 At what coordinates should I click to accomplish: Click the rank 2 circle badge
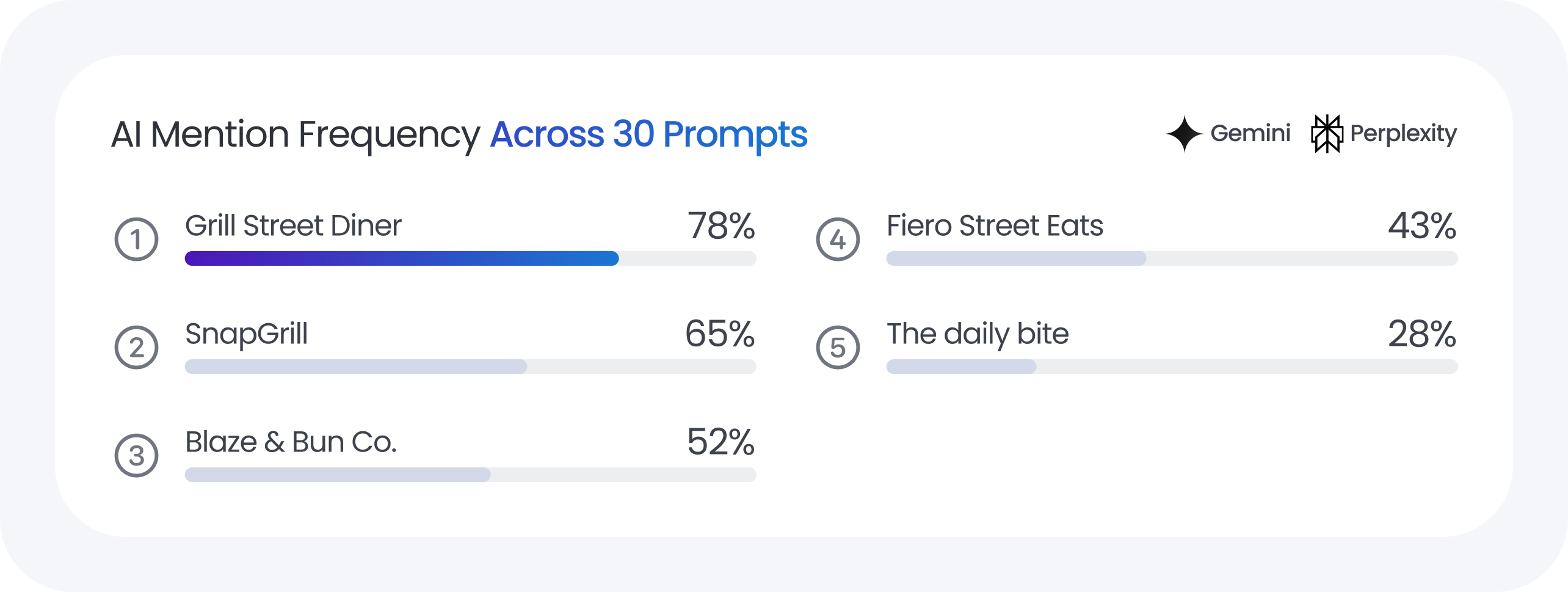click(x=137, y=348)
